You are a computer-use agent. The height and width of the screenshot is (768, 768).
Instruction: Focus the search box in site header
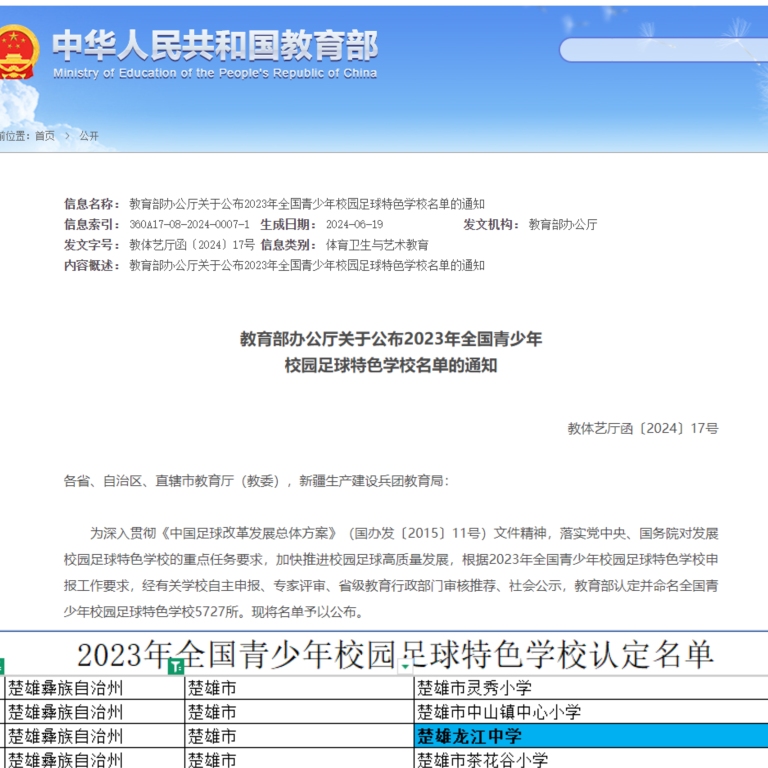click(664, 50)
